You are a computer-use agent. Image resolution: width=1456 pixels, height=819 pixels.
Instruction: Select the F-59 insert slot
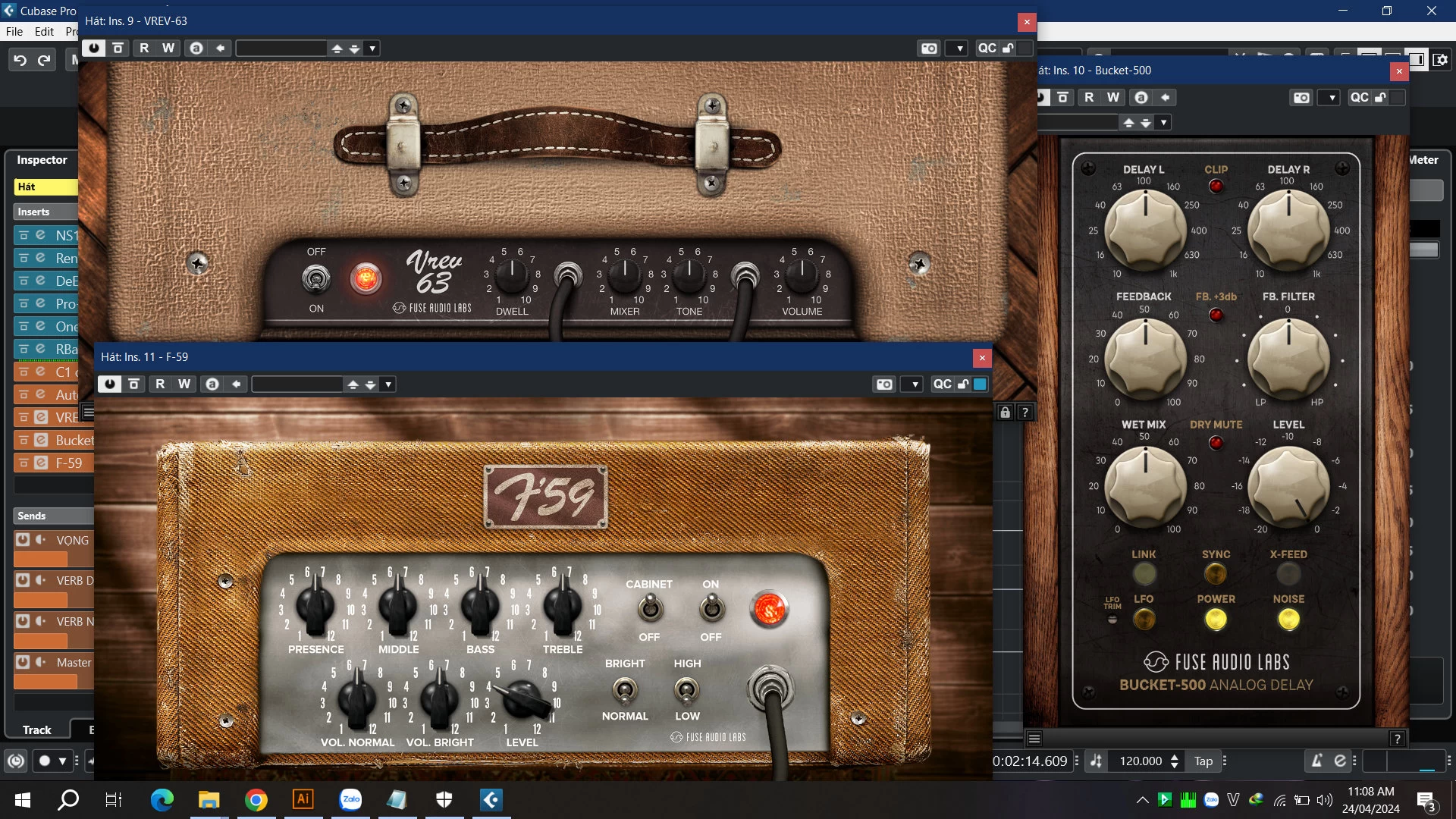coord(54,463)
